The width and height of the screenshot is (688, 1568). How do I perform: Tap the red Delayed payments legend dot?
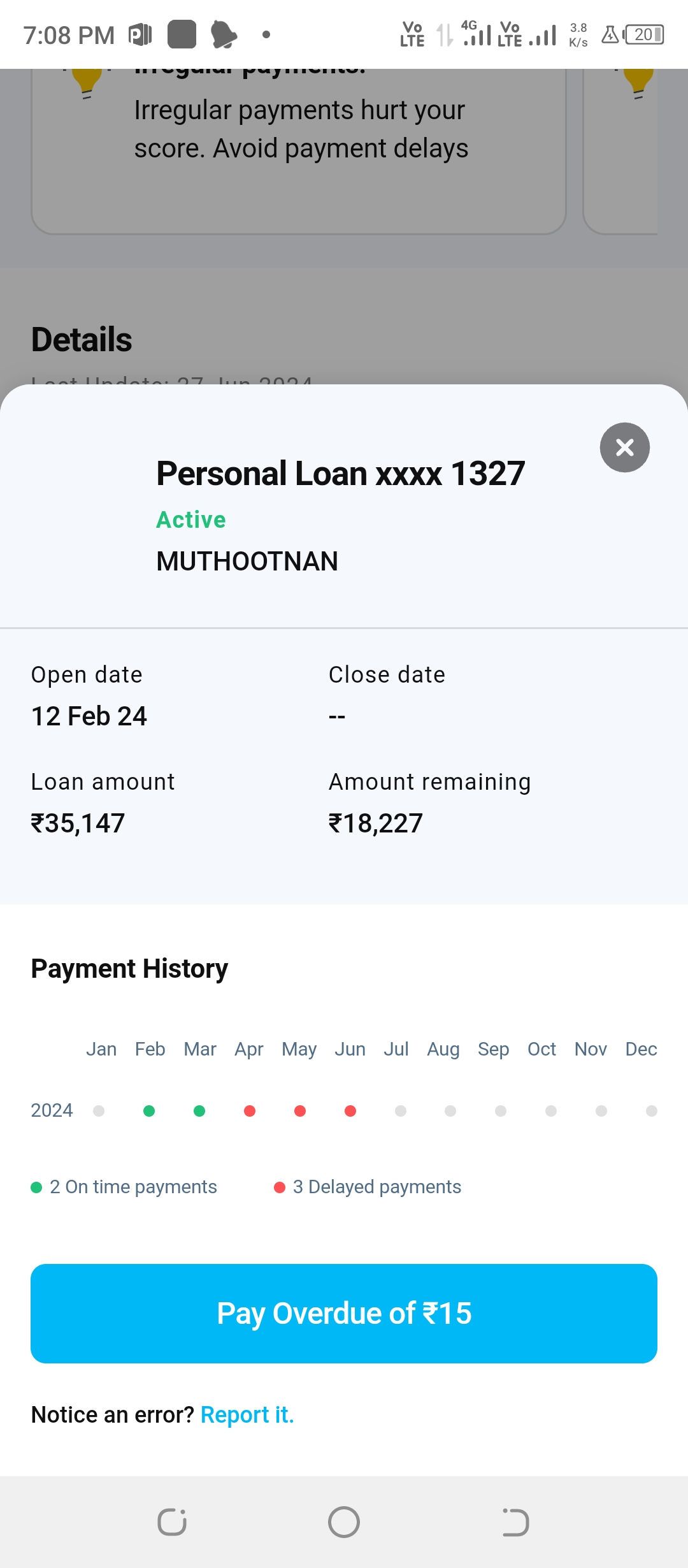tap(279, 1187)
